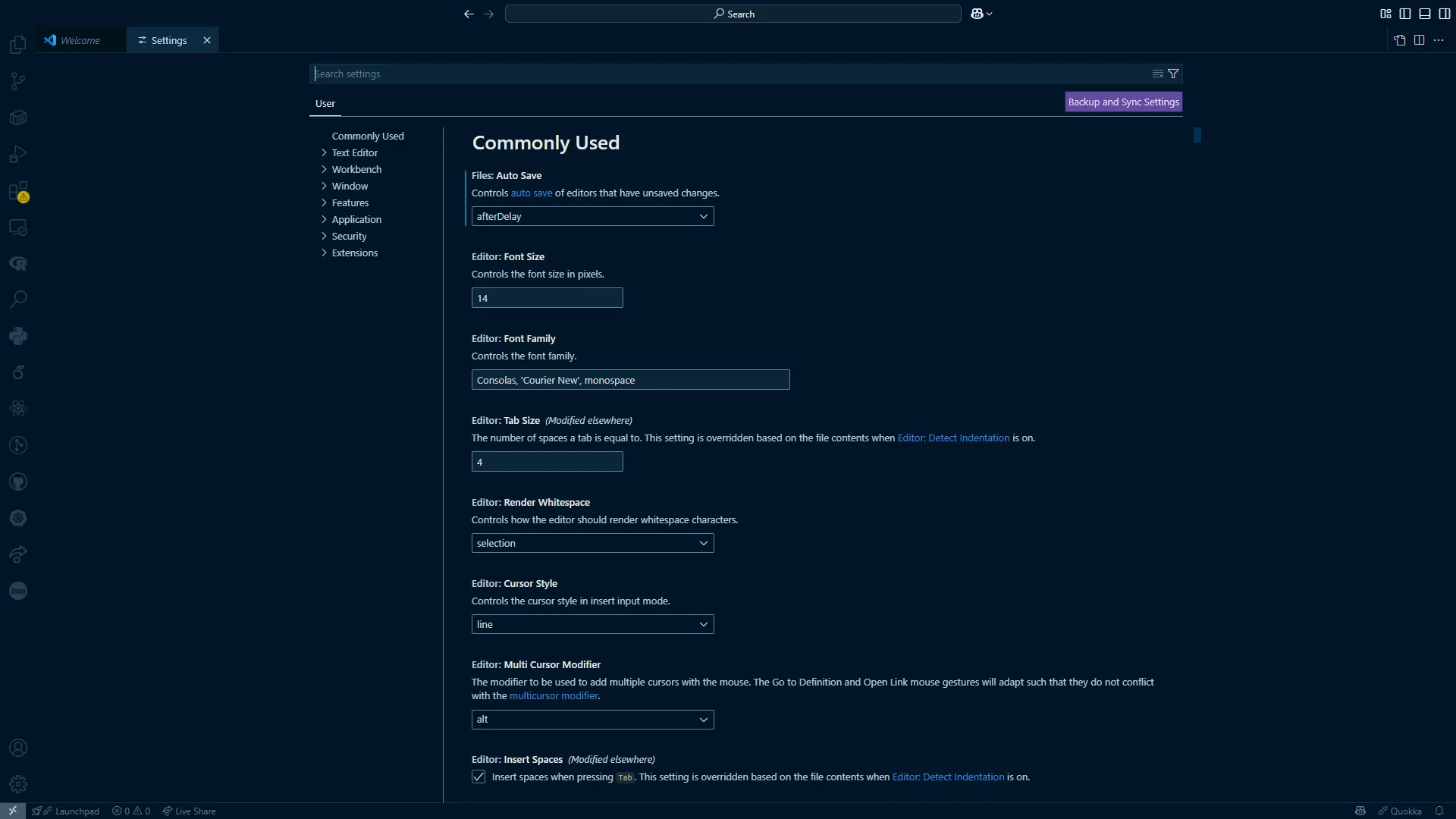1456x819 pixels.
Task: Open the Editor: Multi Cursor Modifier dropdown
Action: click(591, 719)
